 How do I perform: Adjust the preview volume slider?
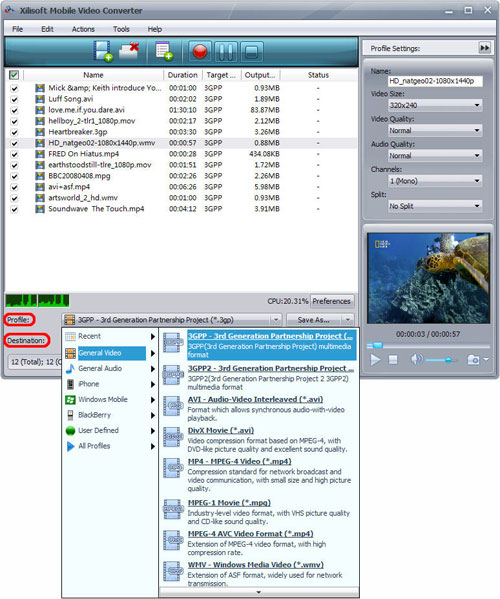(x=442, y=359)
